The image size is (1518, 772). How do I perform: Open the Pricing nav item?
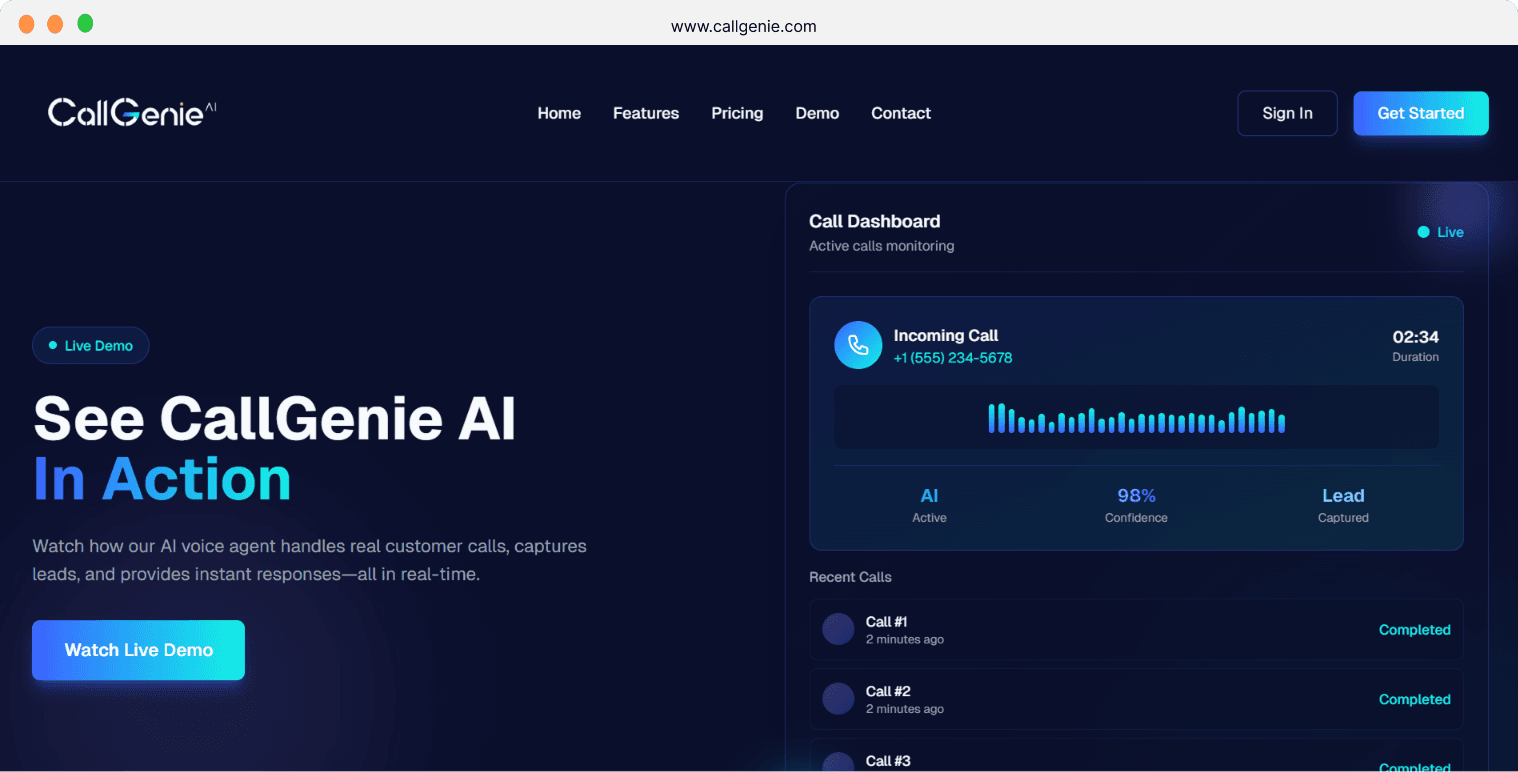pos(737,113)
